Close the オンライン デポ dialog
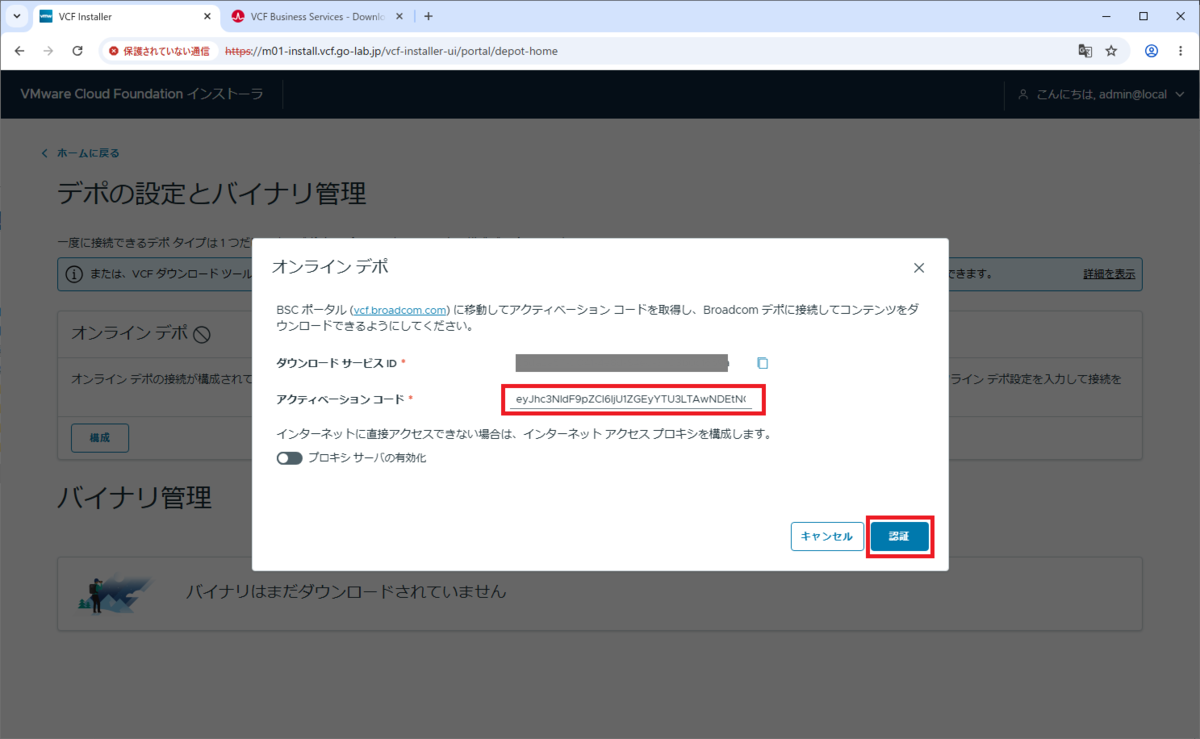Image resolution: width=1200 pixels, height=739 pixels. point(919,268)
